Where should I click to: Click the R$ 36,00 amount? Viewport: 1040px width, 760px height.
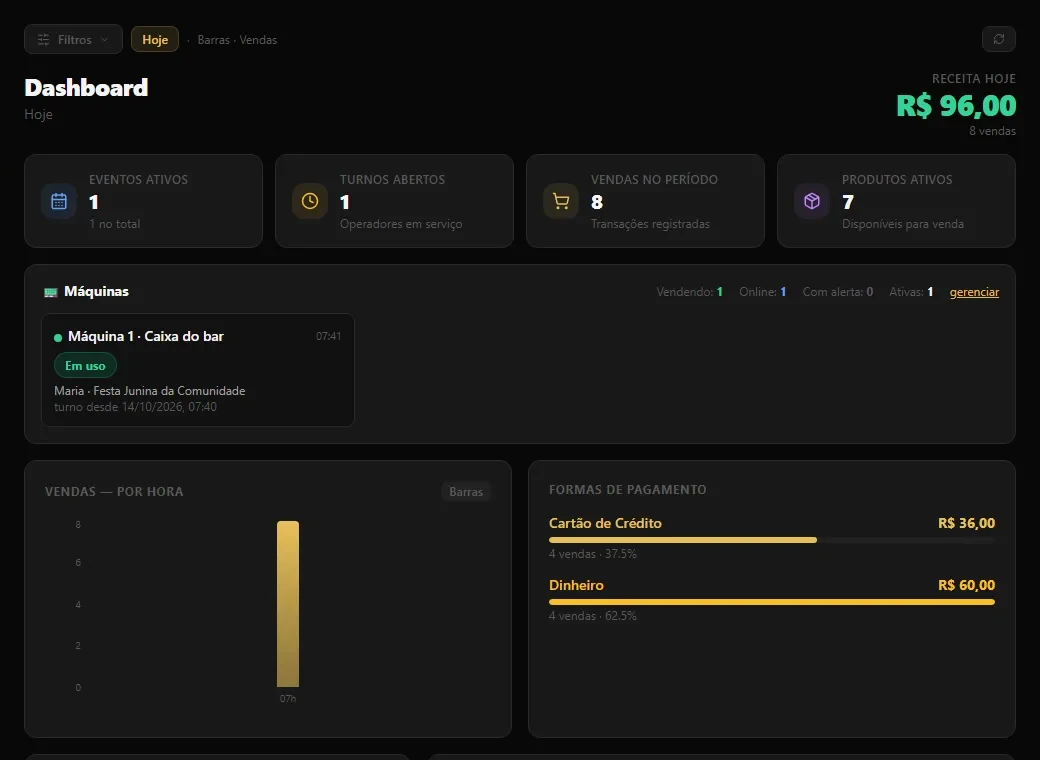(x=966, y=523)
